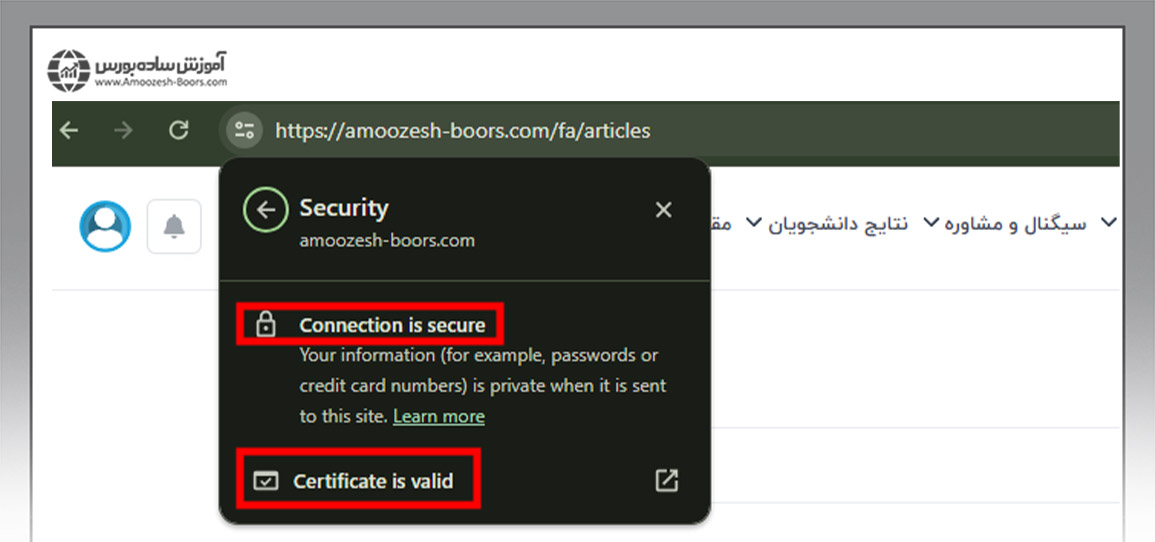Open site information icon in address bar
Screen dimensions: 1155x542
(244, 130)
